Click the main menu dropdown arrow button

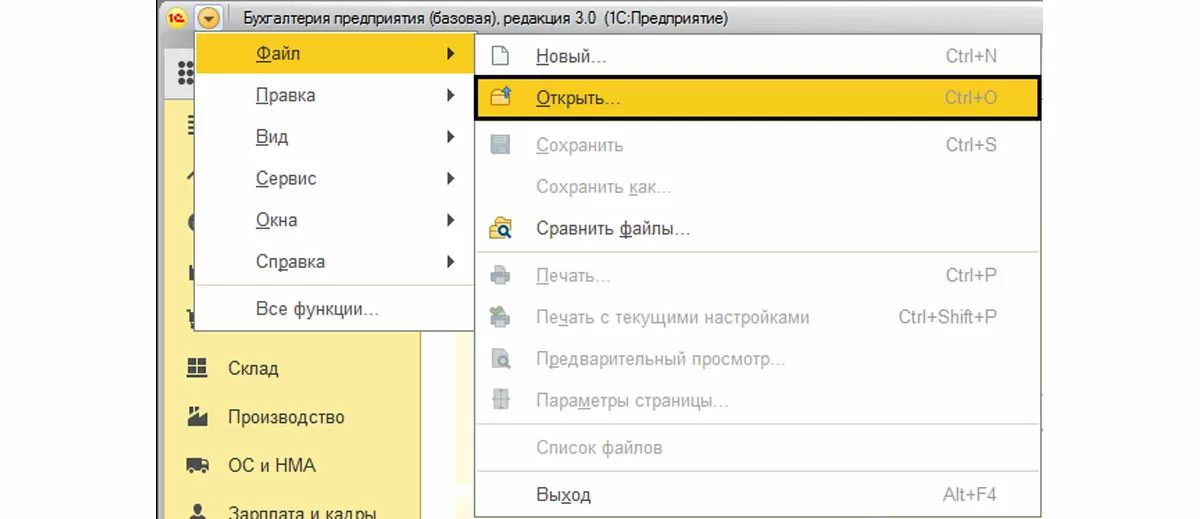click(208, 18)
